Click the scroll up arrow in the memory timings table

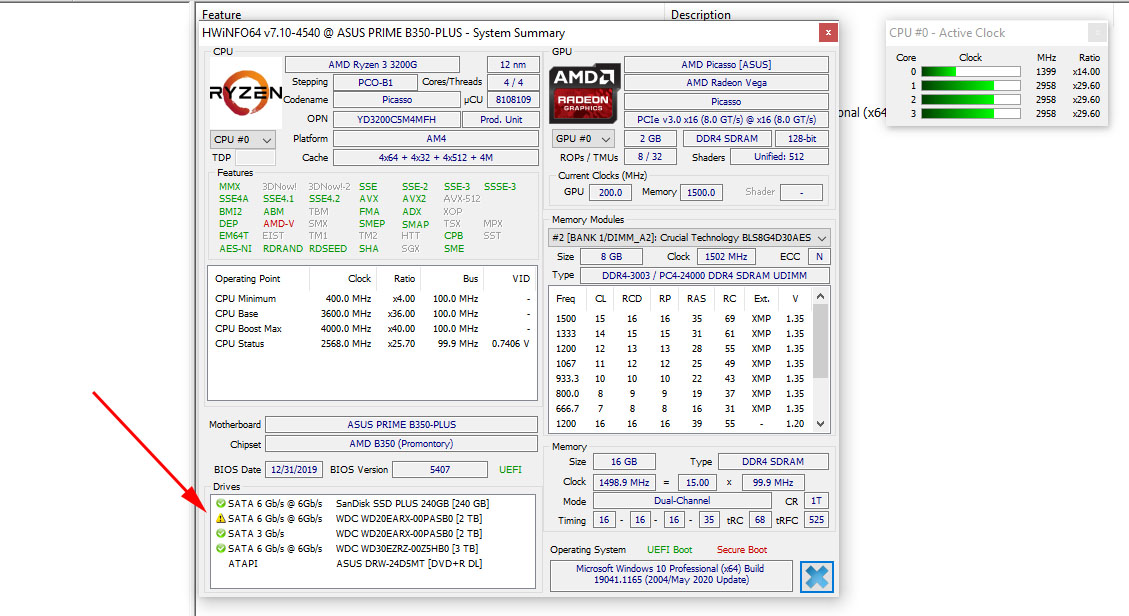(820, 296)
